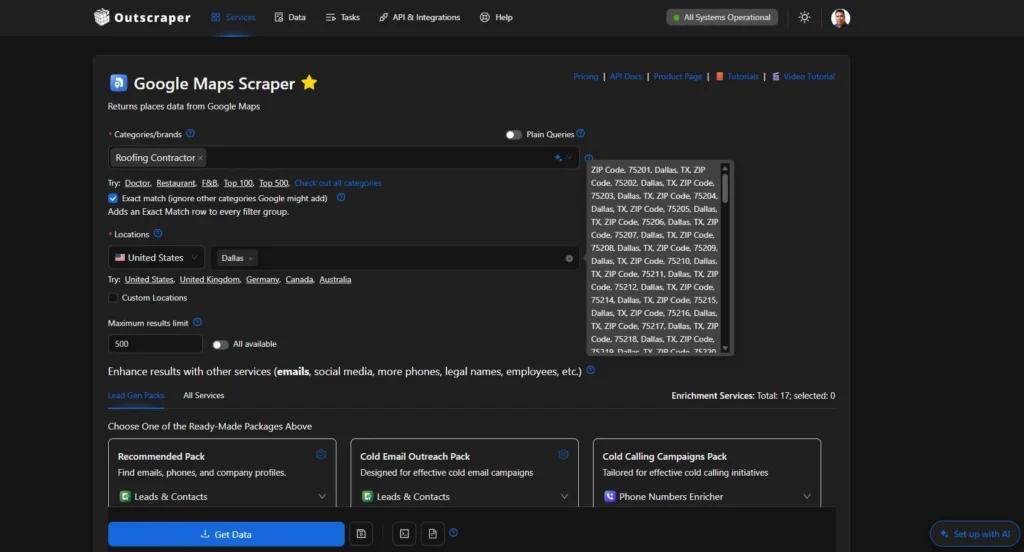Open the Video Tutorial link

[809, 76]
